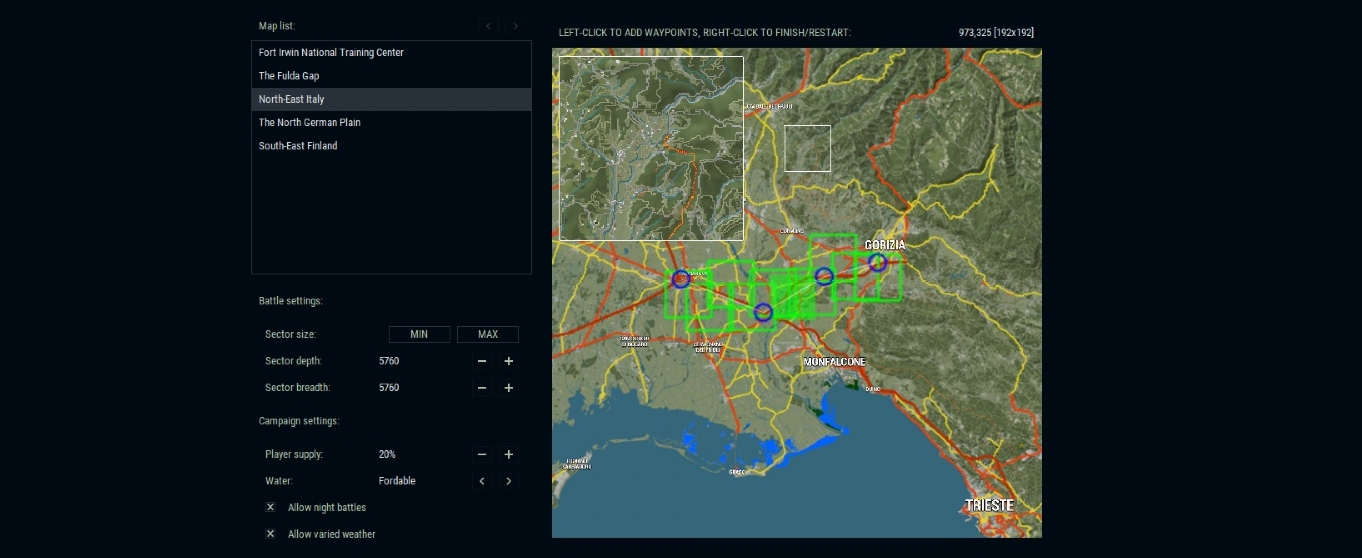Switch Water setting to the previous option
Screen dimensions: 1362x558
[x=482, y=481]
